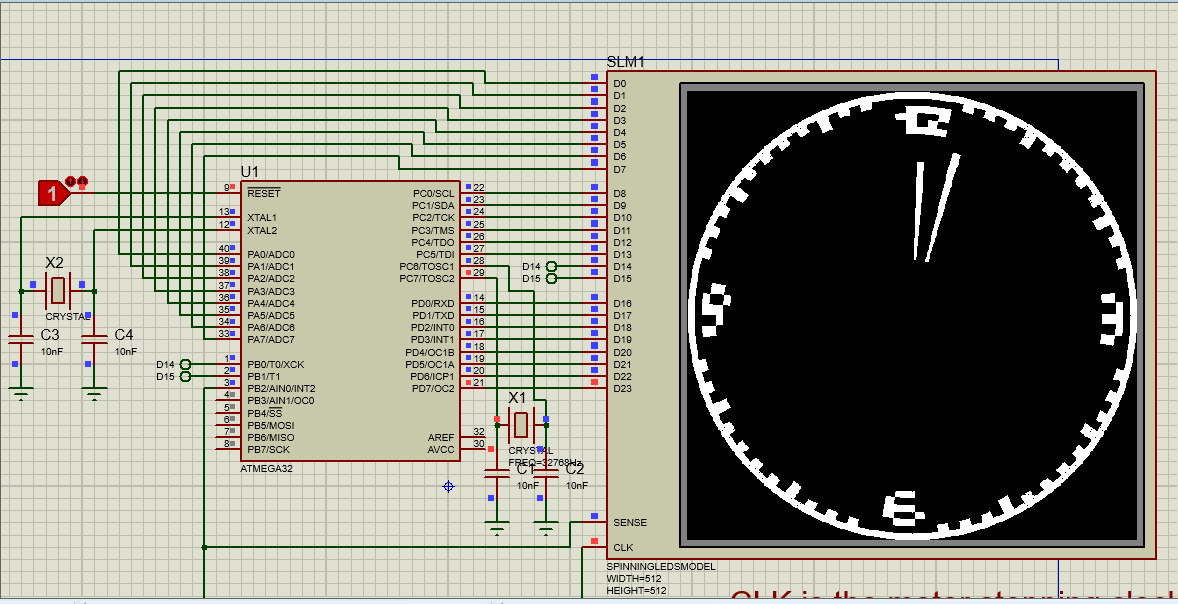Click the C3 reference label
1178x604 pixels.
[x=50, y=334]
